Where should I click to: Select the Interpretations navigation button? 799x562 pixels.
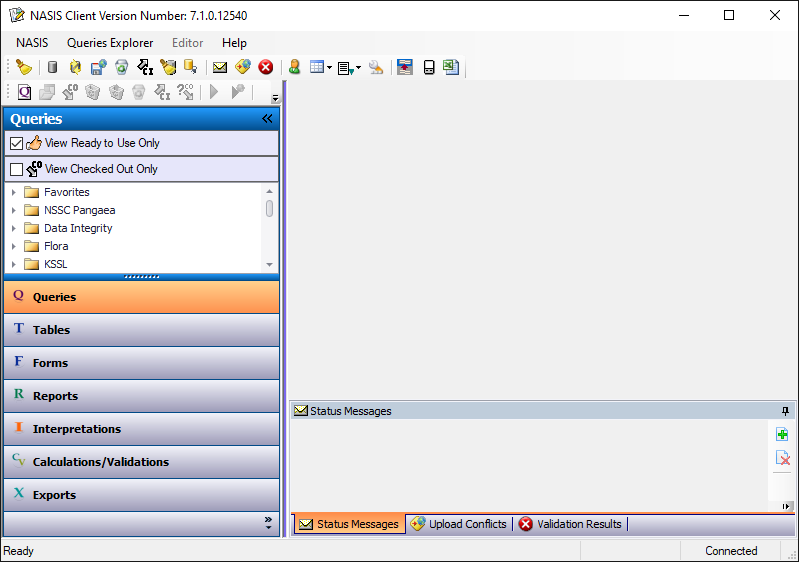[x=142, y=429]
